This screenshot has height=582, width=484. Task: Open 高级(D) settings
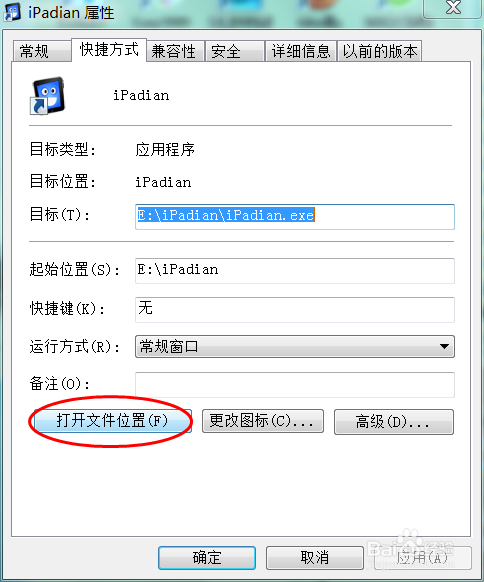click(x=394, y=422)
